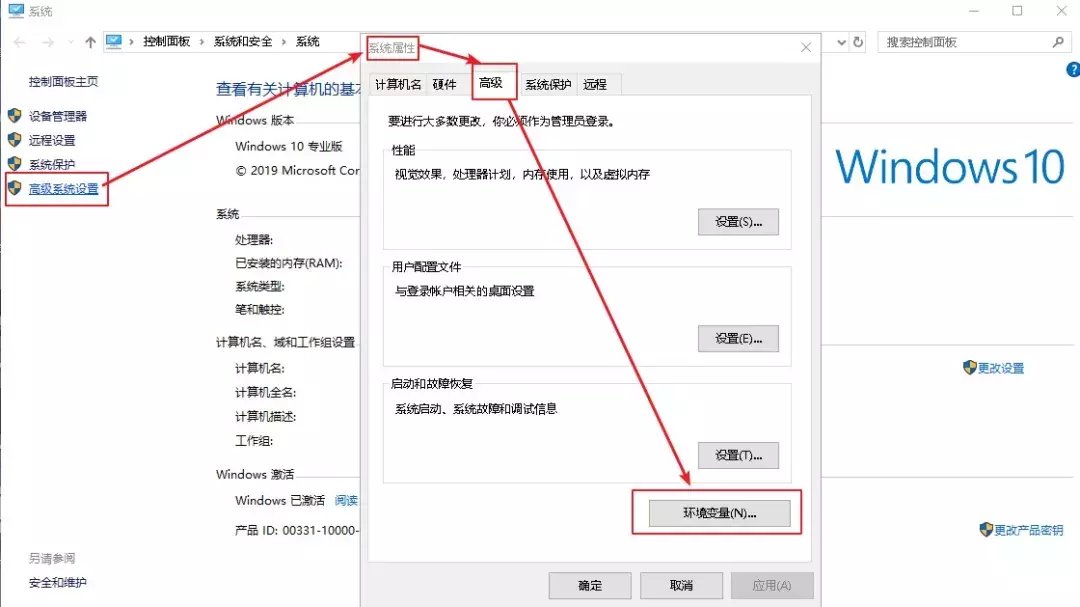Confirm with the 确定 button
The height and width of the screenshot is (607, 1080).
590,586
